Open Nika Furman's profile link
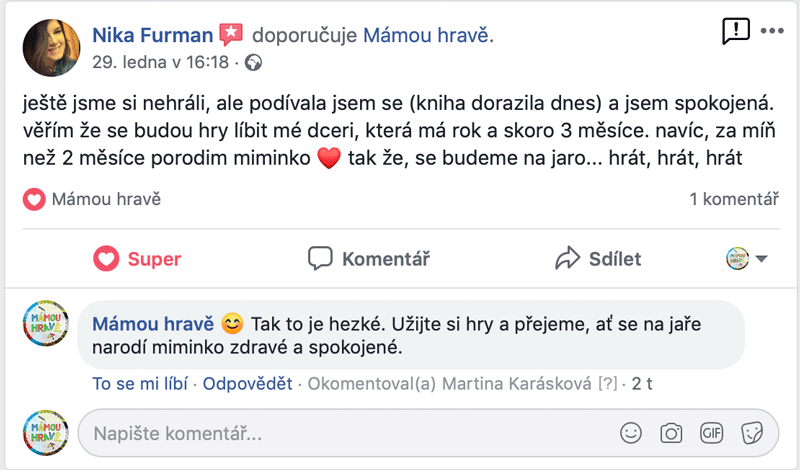This screenshot has width=800, height=470. pos(153,35)
